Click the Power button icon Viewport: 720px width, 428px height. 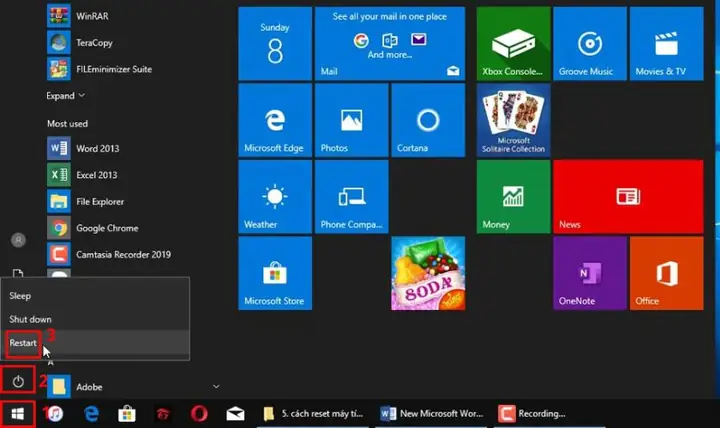pyautogui.click(x=18, y=381)
